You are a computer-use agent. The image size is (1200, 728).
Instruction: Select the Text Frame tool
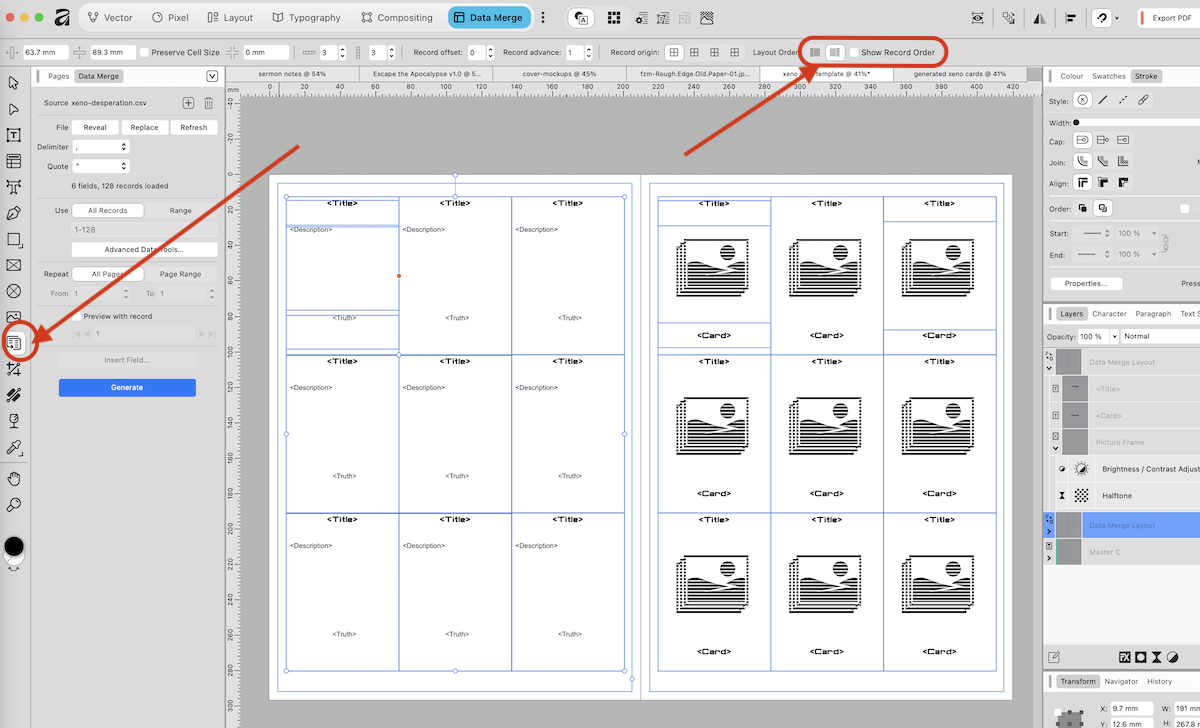click(14, 135)
